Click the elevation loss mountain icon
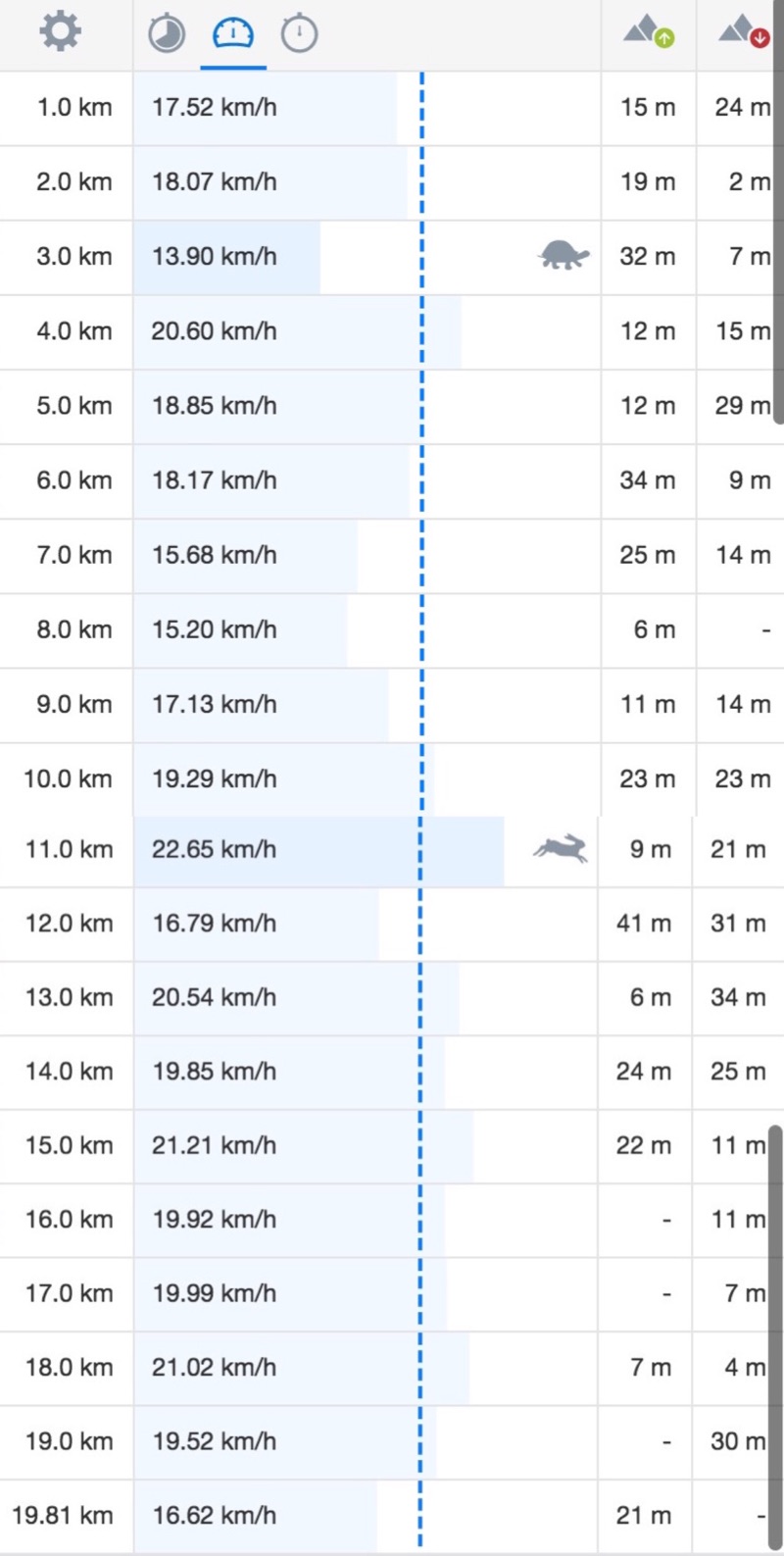Image resolution: width=784 pixels, height=1556 pixels. 743,32
